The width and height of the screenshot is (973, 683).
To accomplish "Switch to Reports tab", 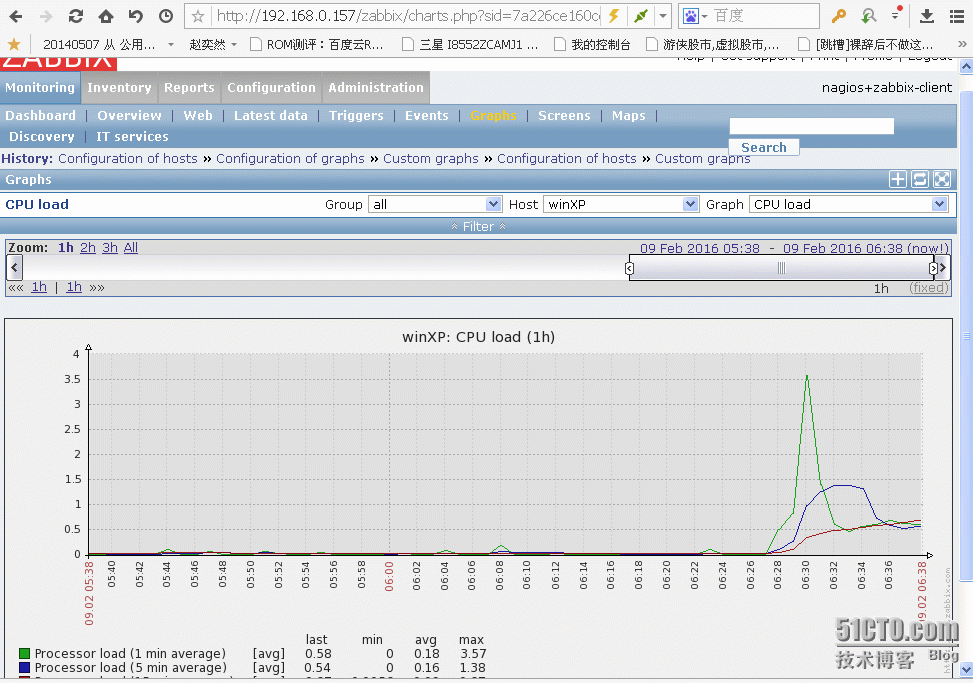I will click(x=189, y=87).
